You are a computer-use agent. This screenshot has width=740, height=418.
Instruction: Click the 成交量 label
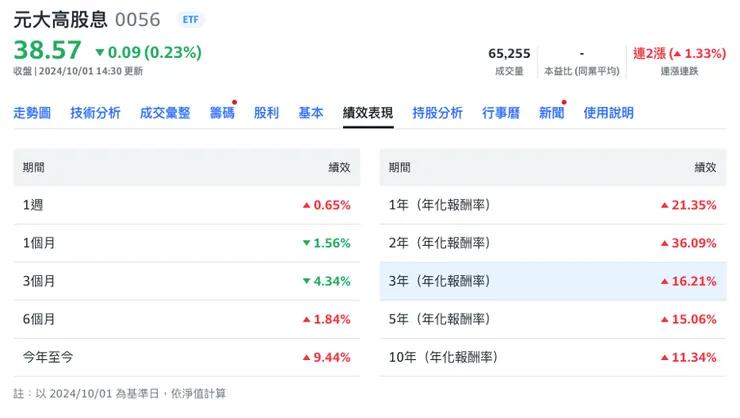coord(509,71)
